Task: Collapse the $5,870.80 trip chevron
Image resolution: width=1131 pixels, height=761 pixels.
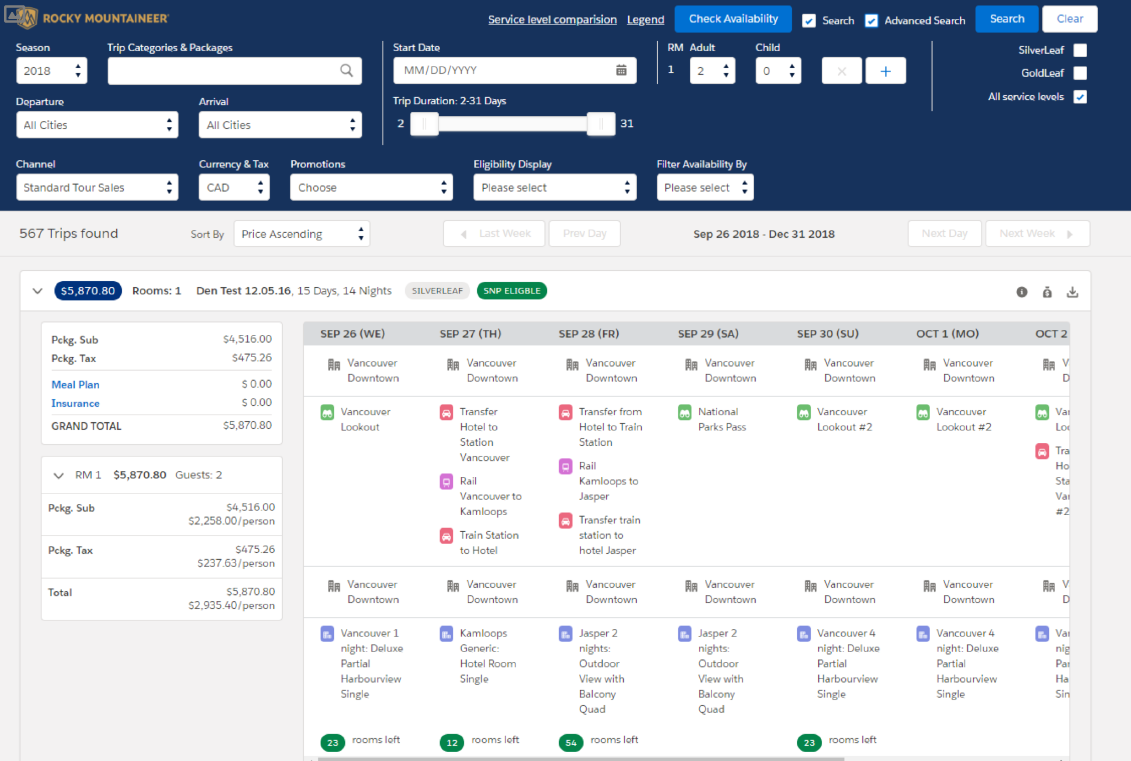Action: tap(38, 291)
